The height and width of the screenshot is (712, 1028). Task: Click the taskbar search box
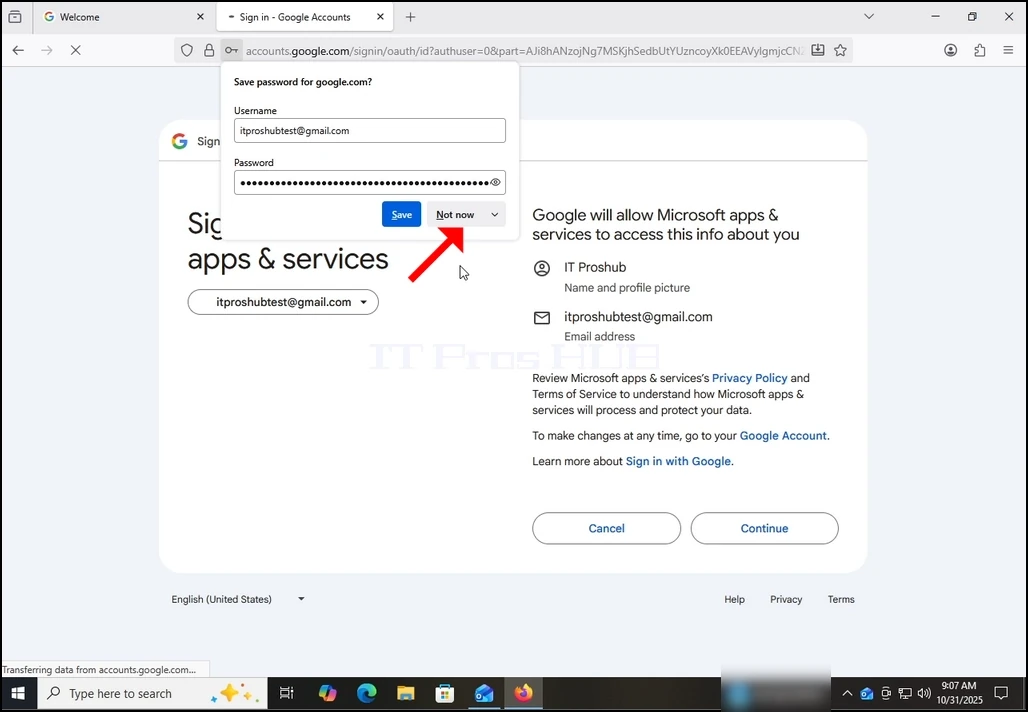pos(152,694)
